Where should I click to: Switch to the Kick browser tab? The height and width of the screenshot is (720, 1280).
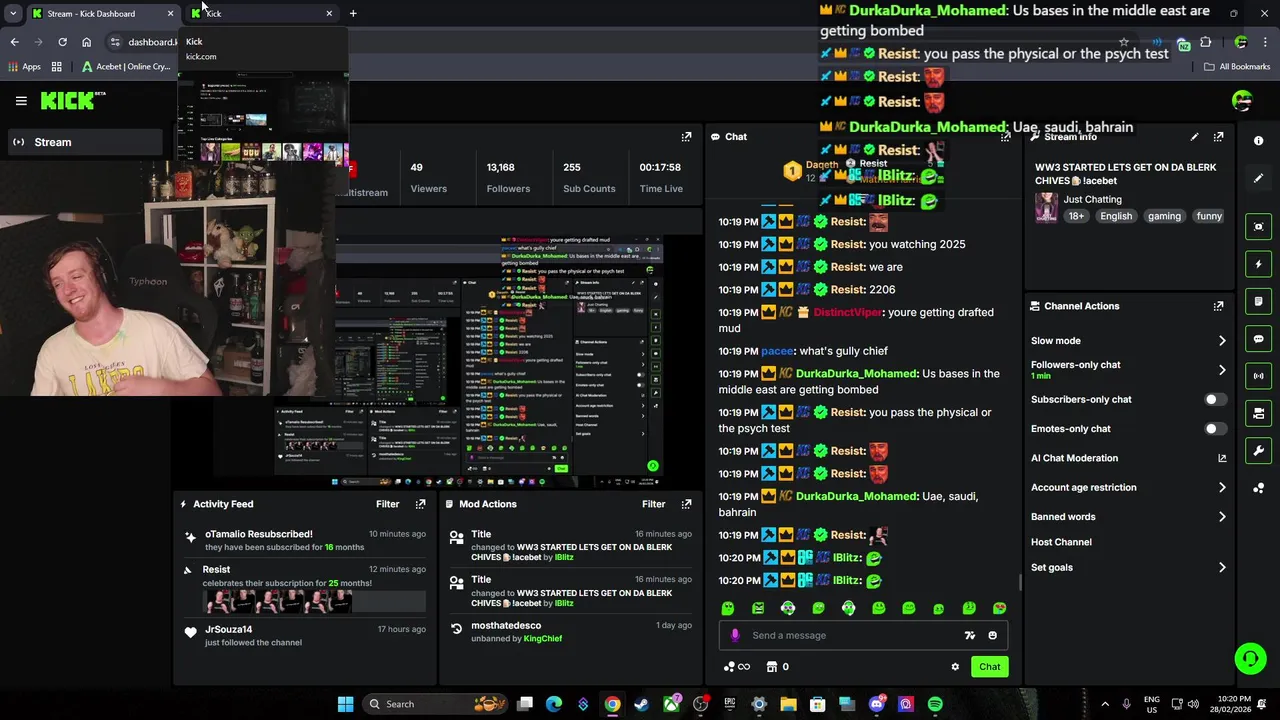click(262, 13)
